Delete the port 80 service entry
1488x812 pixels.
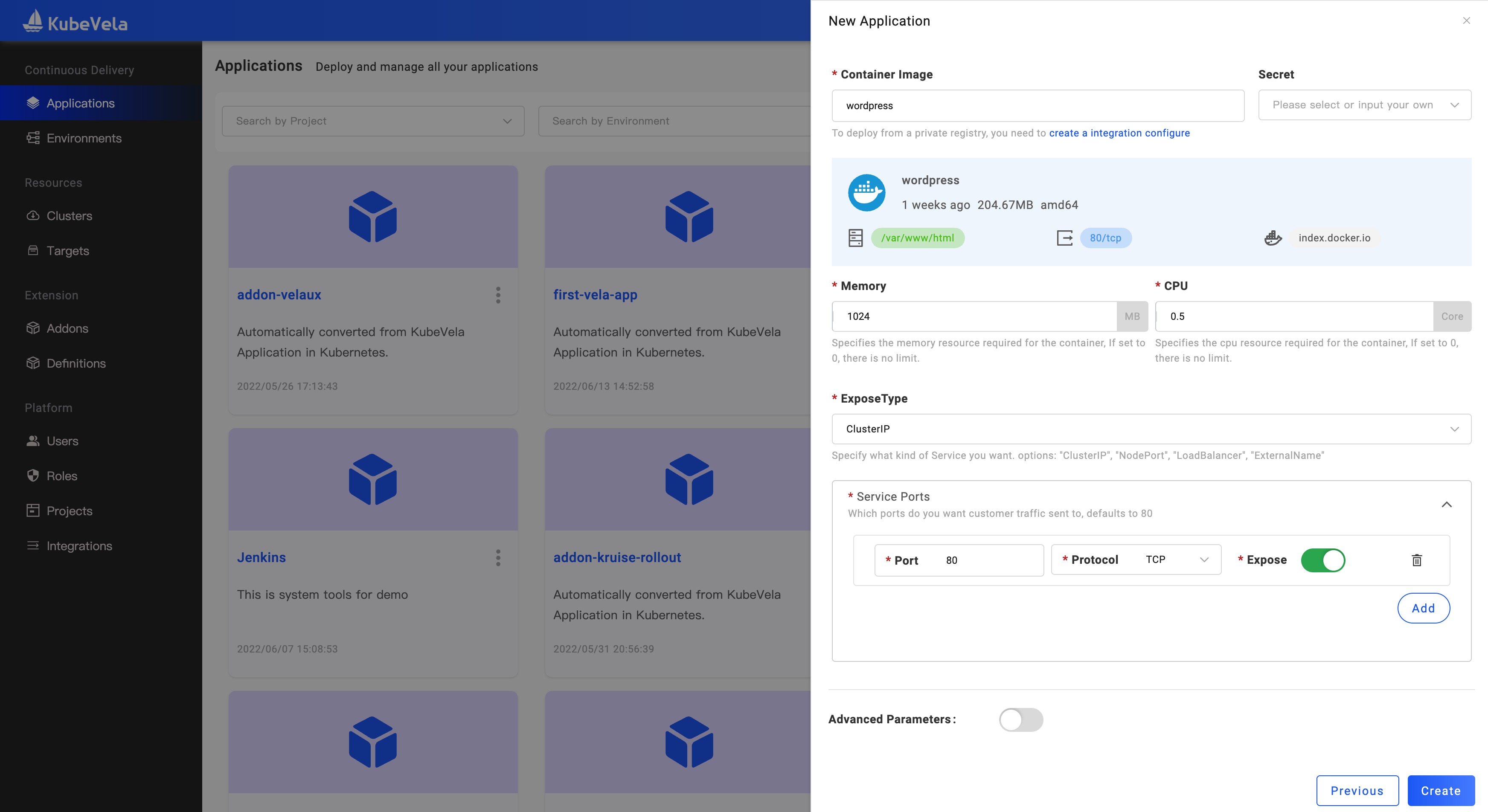click(x=1416, y=560)
